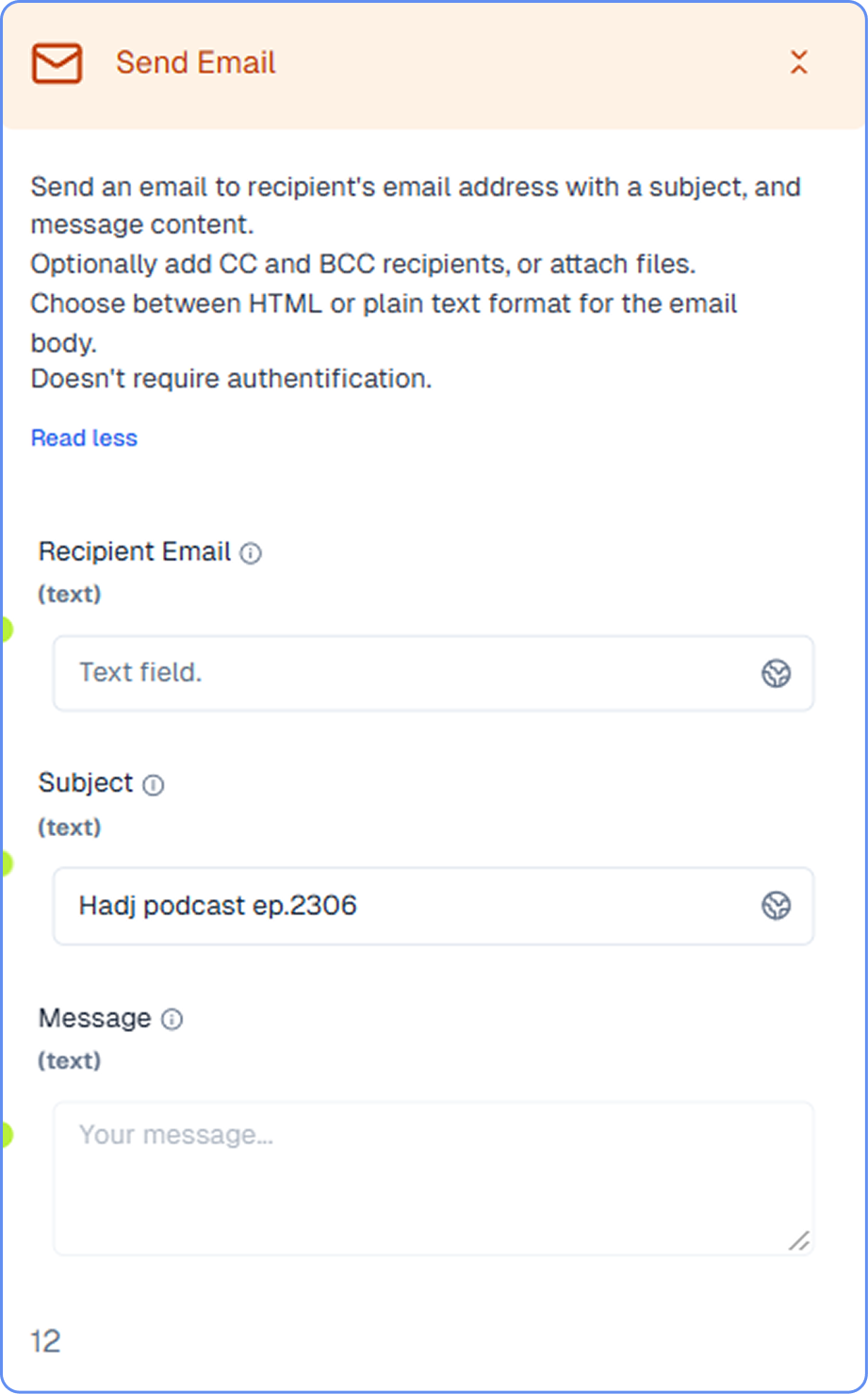This screenshot has width=868, height=1394.
Task: Click the envelope icon in the header
Action: click(57, 63)
